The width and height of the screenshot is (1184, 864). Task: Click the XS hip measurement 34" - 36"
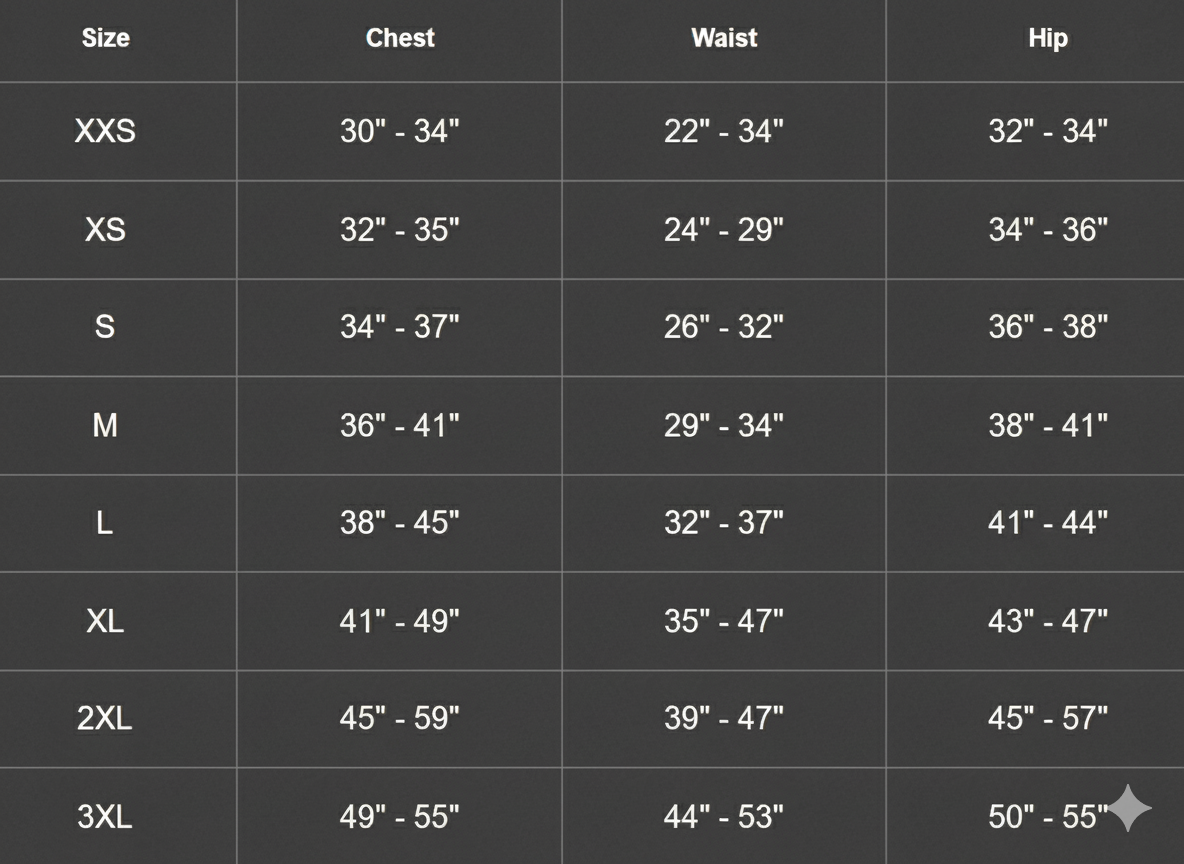(x=1048, y=229)
